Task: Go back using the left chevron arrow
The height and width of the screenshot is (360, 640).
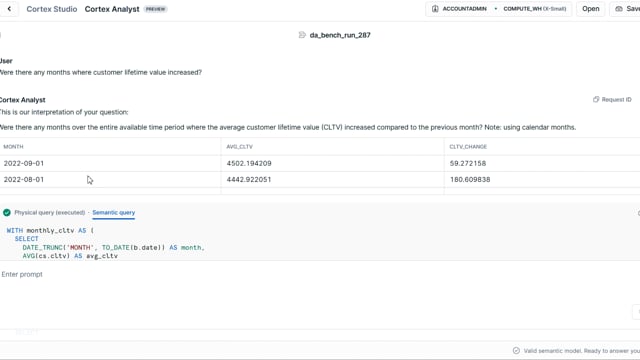Action: (x=9, y=9)
